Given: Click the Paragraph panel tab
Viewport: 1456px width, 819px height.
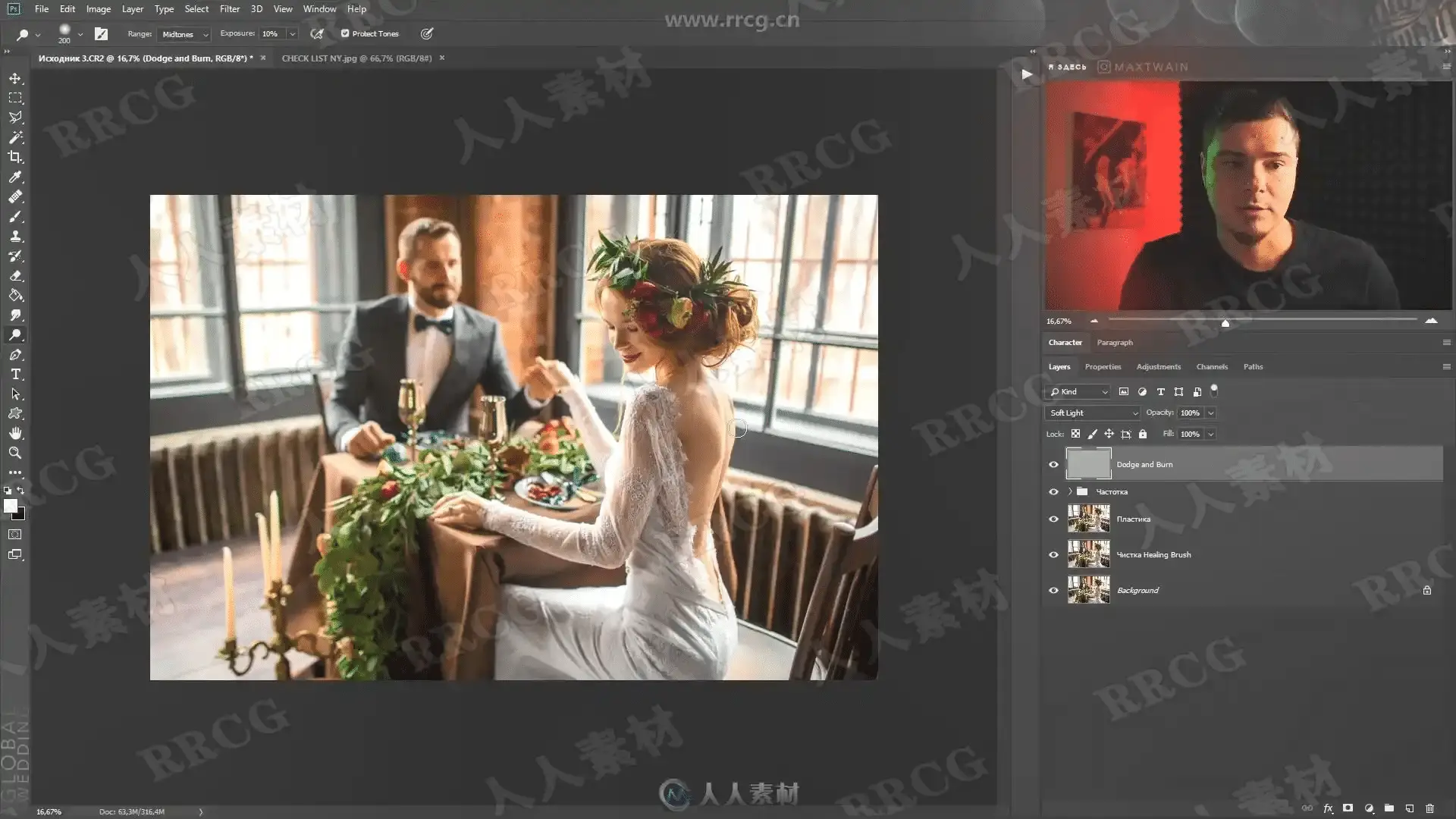Looking at the screenshot, I should point(1114,343).
